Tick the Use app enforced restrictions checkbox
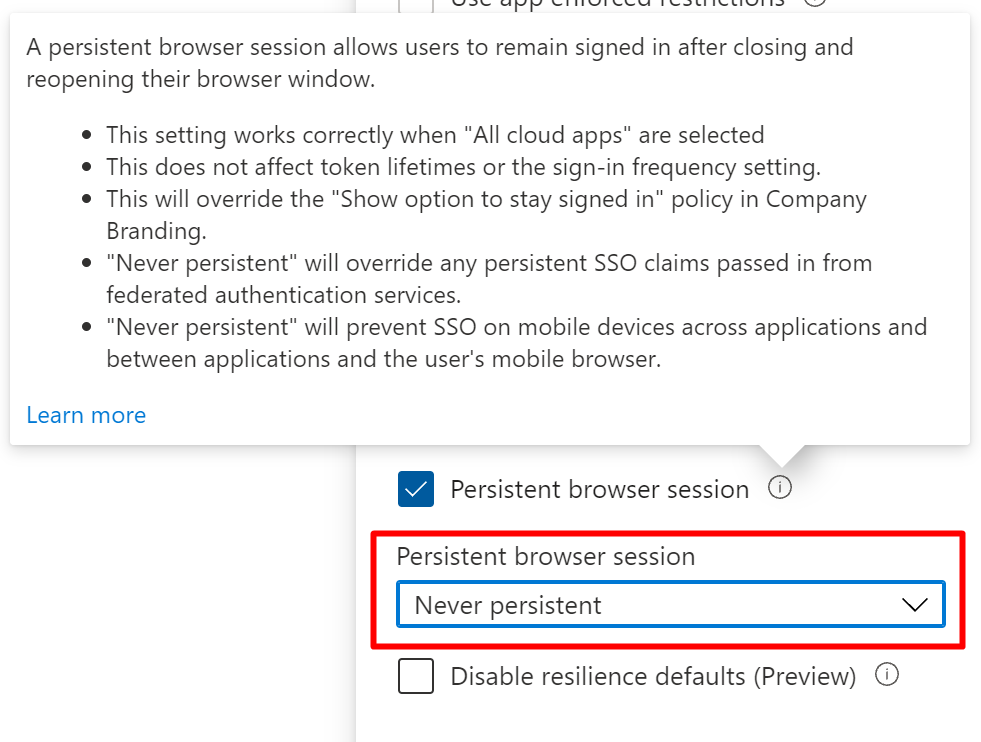The height and width of the screenshot is (742, 981). (415, 4)
